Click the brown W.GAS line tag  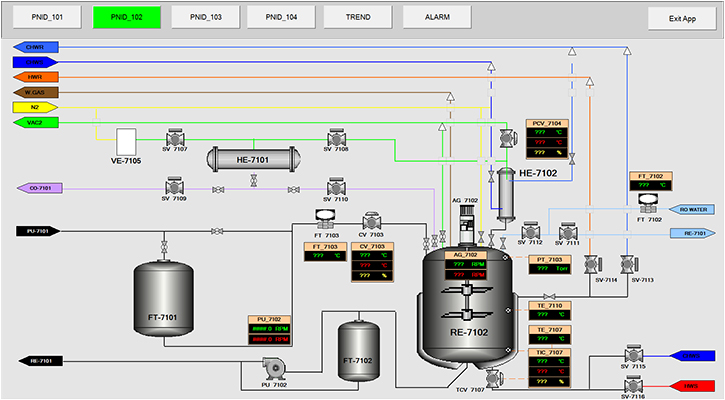[36, 92]
